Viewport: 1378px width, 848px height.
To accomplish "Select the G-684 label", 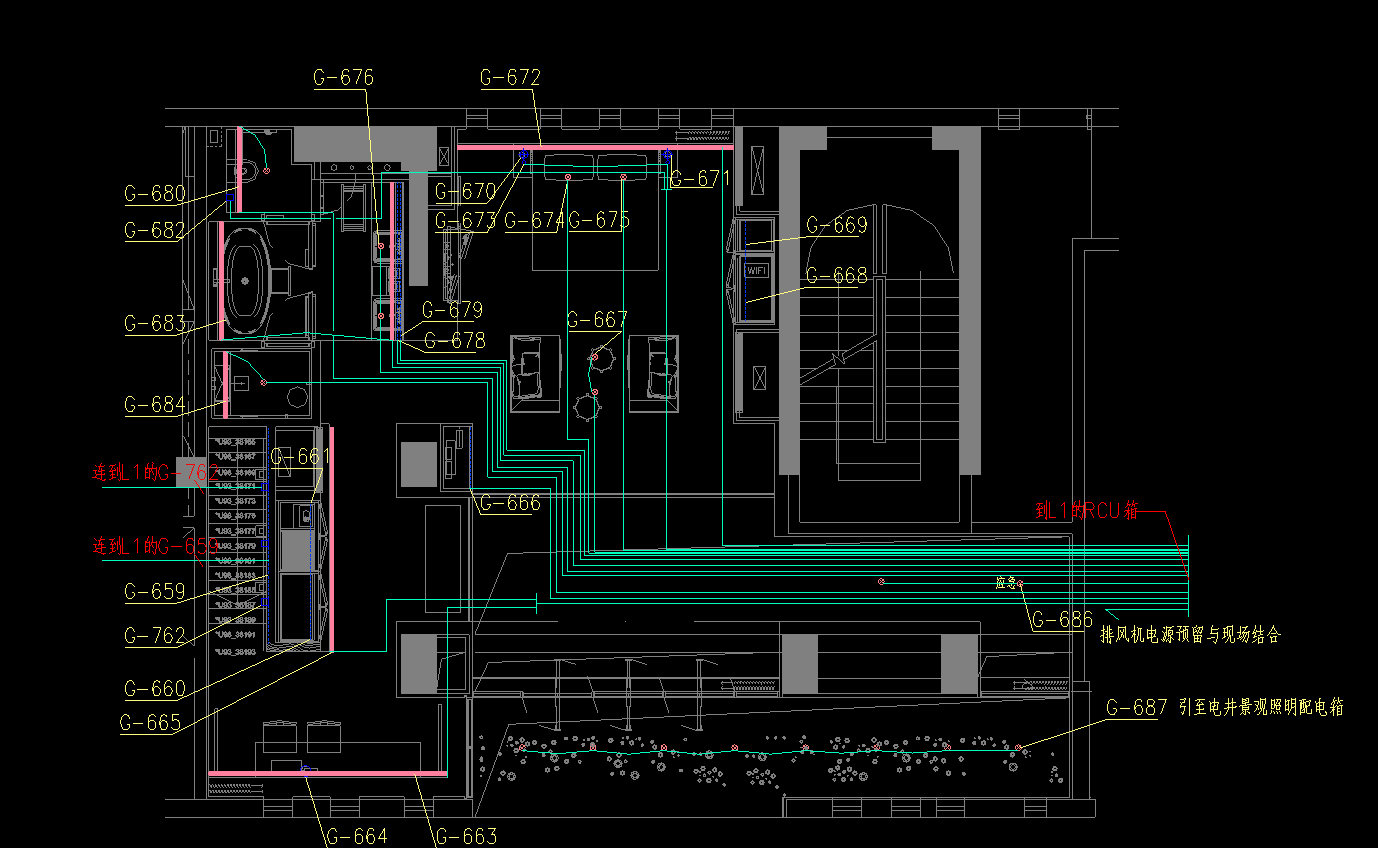I will pyautogui.click(x=155, y=405).
